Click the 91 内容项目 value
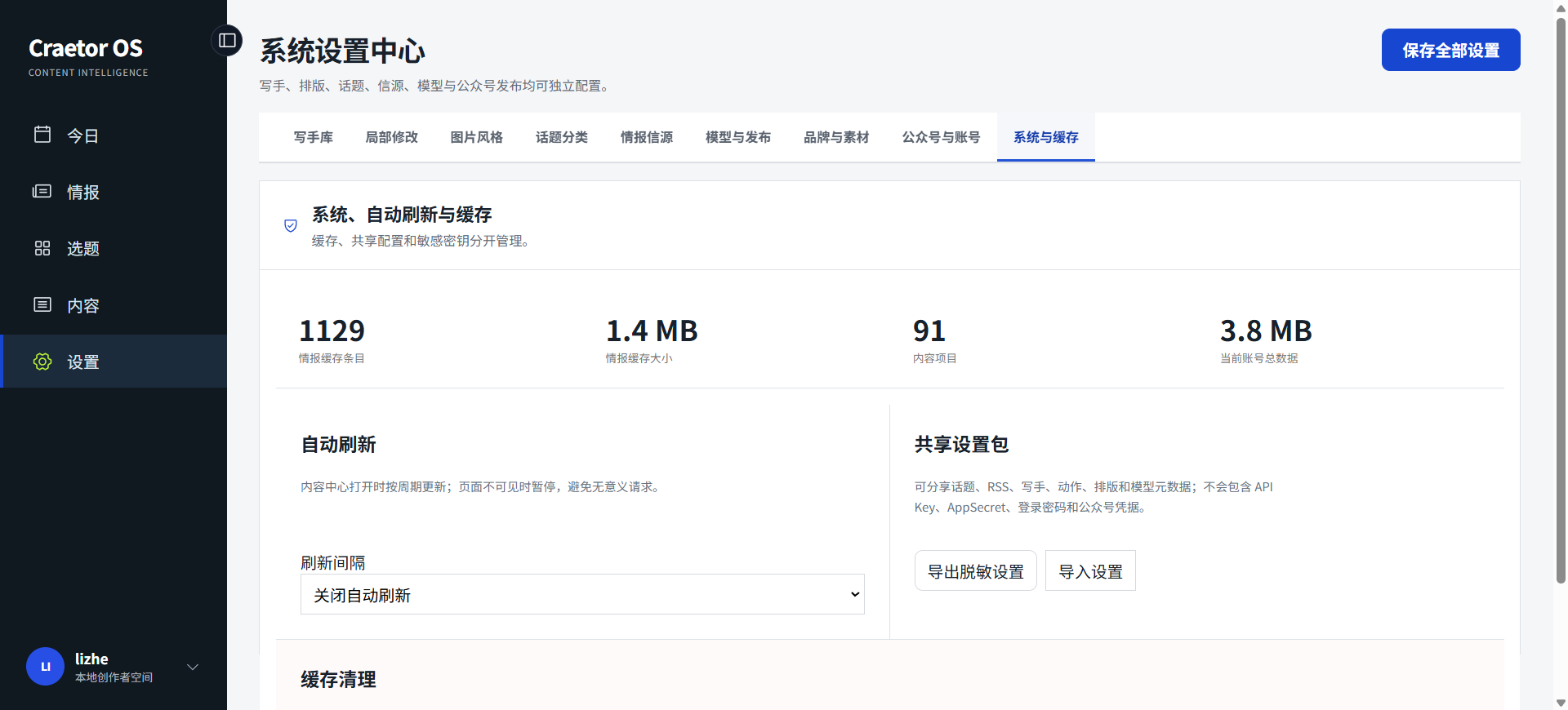Viewport: 1568px width, 710px height. [929, 331]
